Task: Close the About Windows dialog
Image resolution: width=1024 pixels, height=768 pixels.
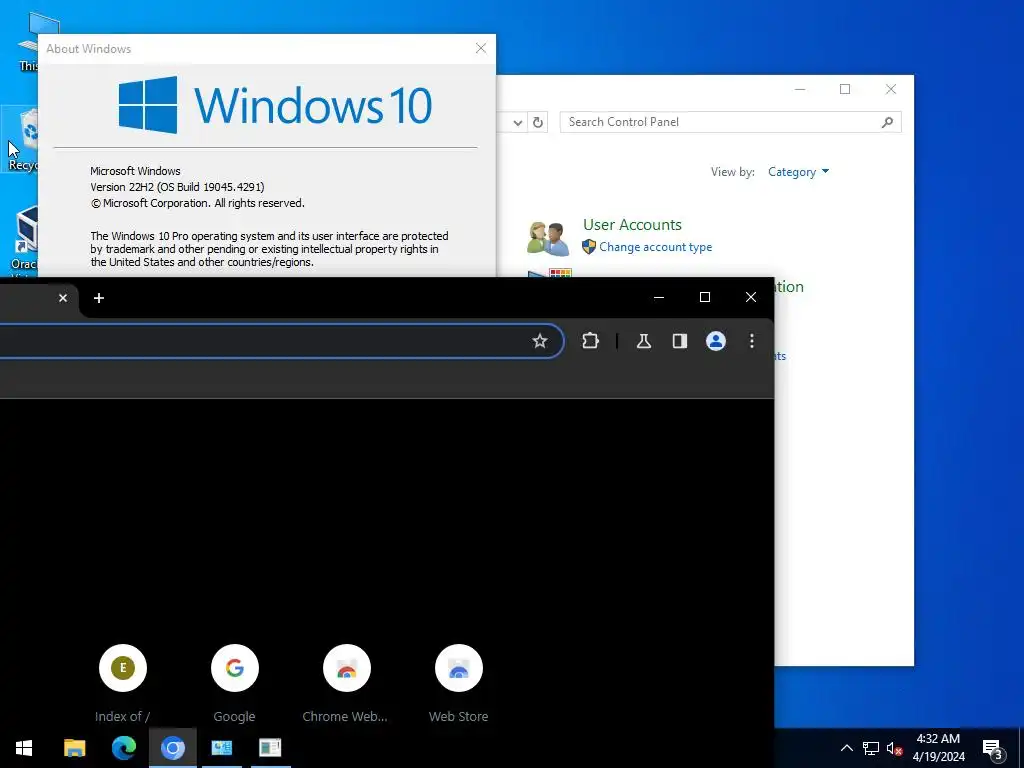Action: (481, 48)
